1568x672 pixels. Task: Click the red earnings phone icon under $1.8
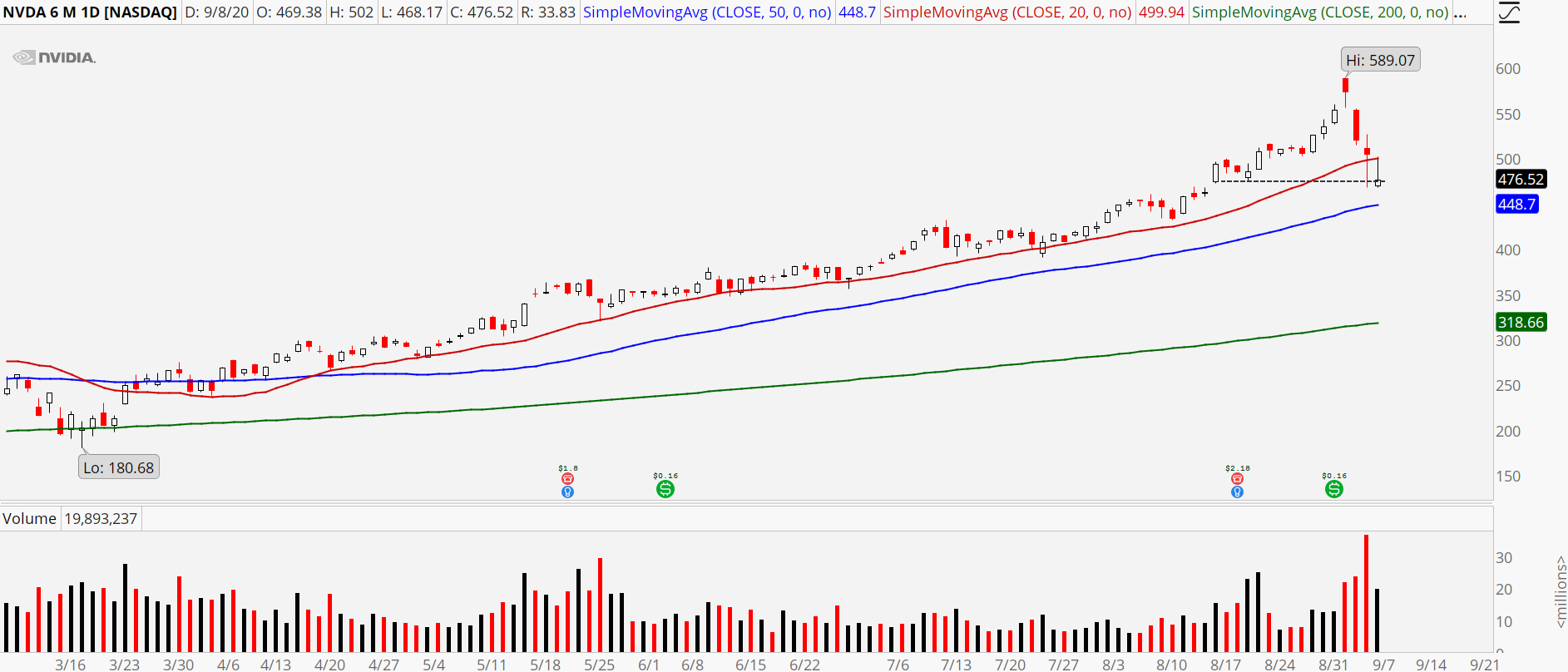(567, 479)
